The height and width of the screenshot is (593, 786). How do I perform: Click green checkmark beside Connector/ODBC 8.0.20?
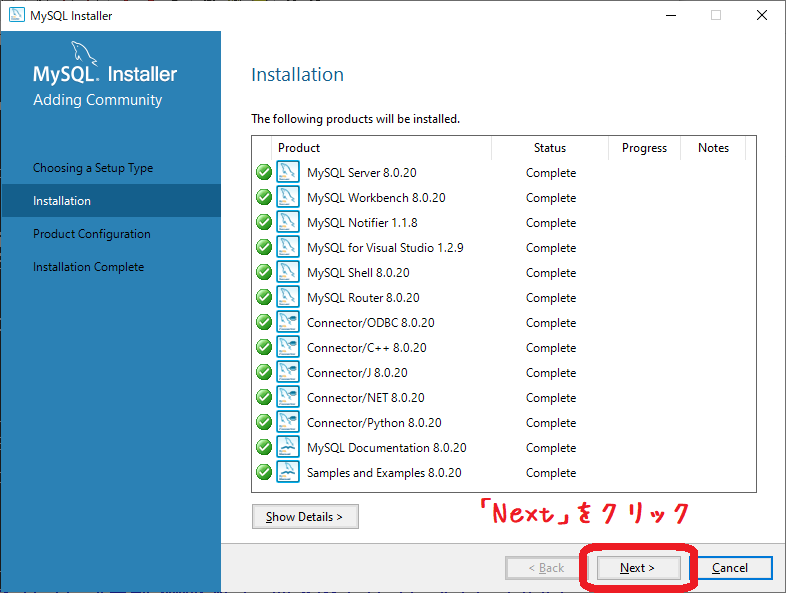[x=264, y=322]
